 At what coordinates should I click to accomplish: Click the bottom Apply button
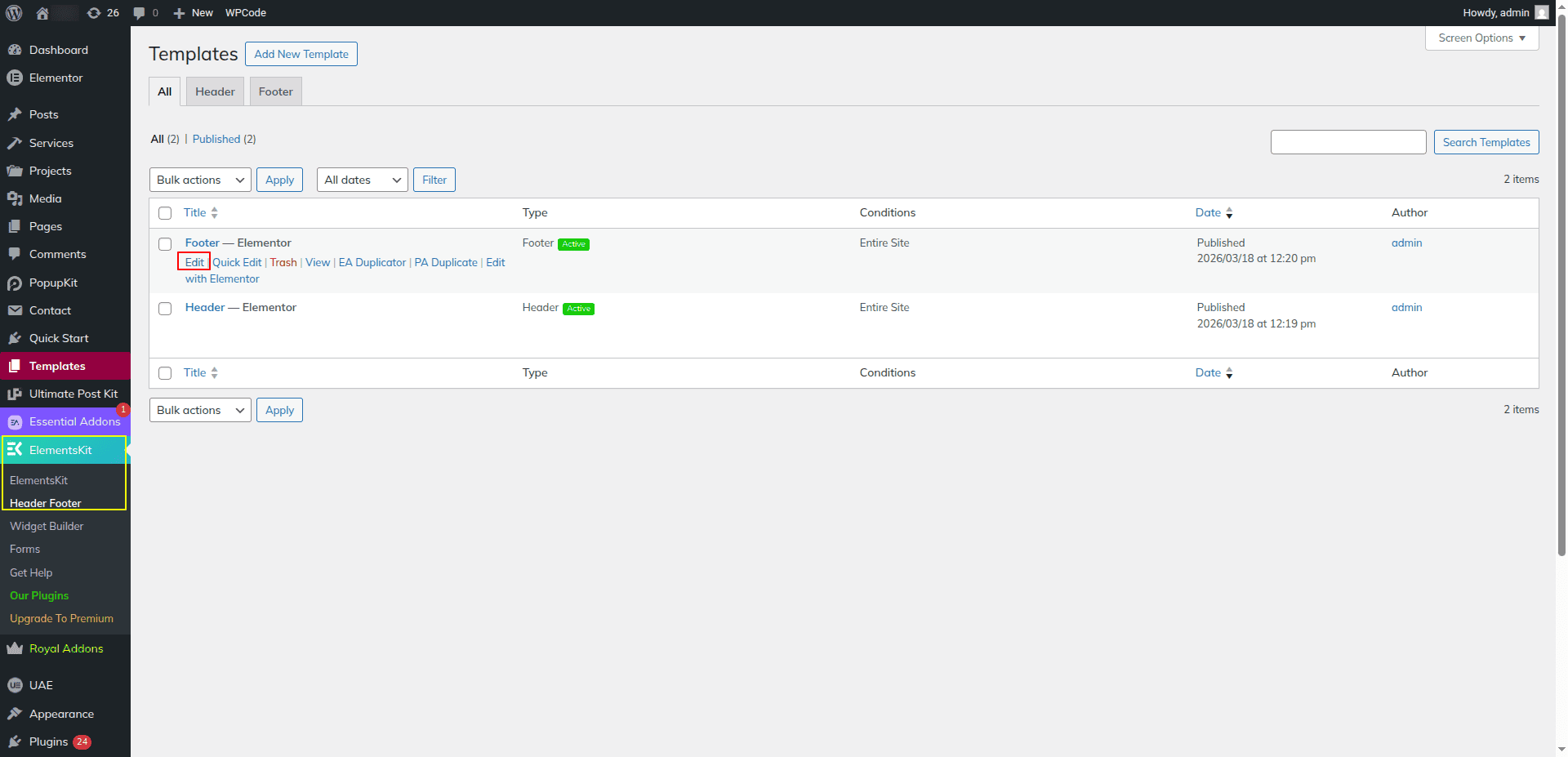point(279,410)
